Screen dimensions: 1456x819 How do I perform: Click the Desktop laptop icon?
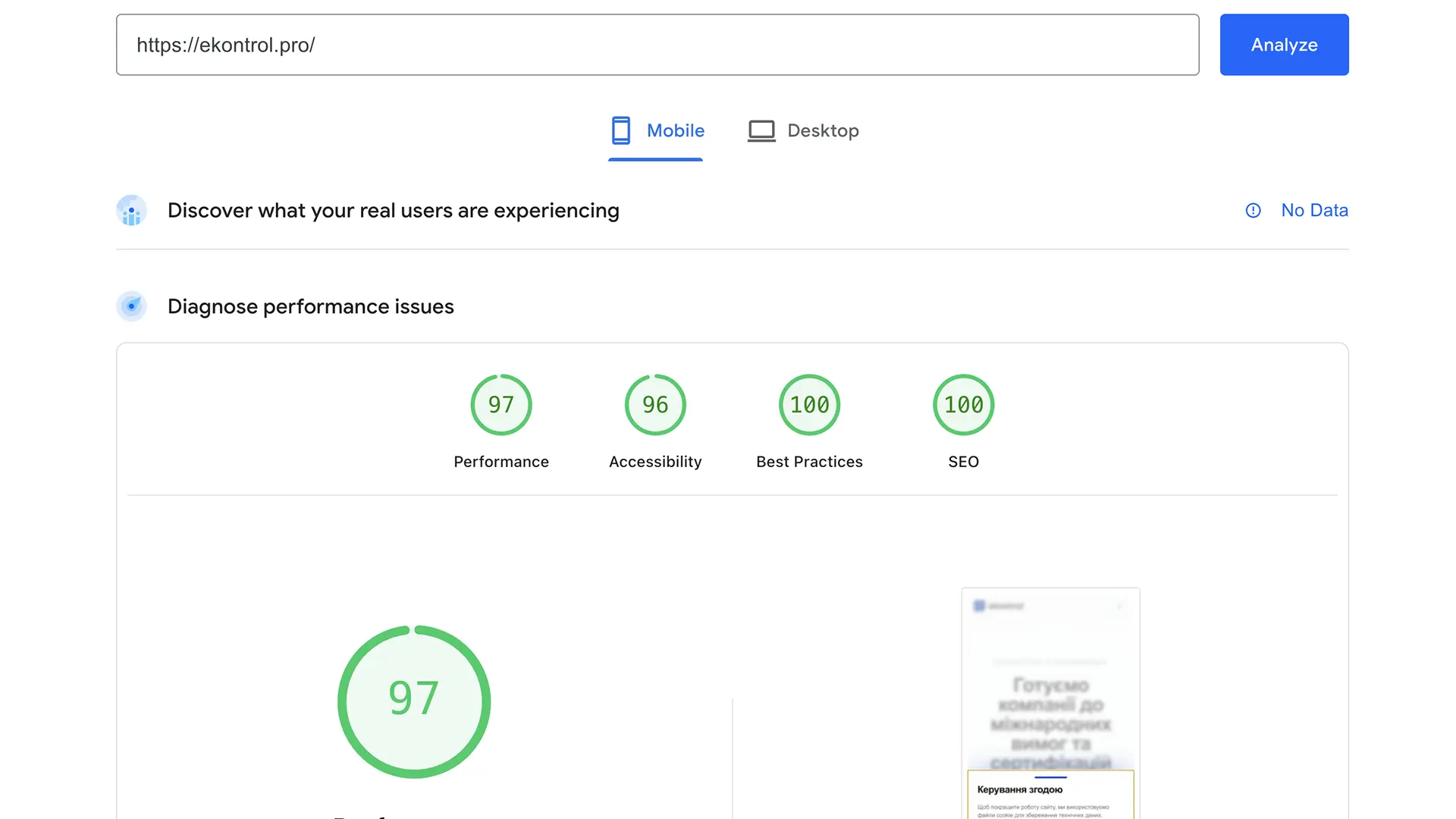(761, 130)
